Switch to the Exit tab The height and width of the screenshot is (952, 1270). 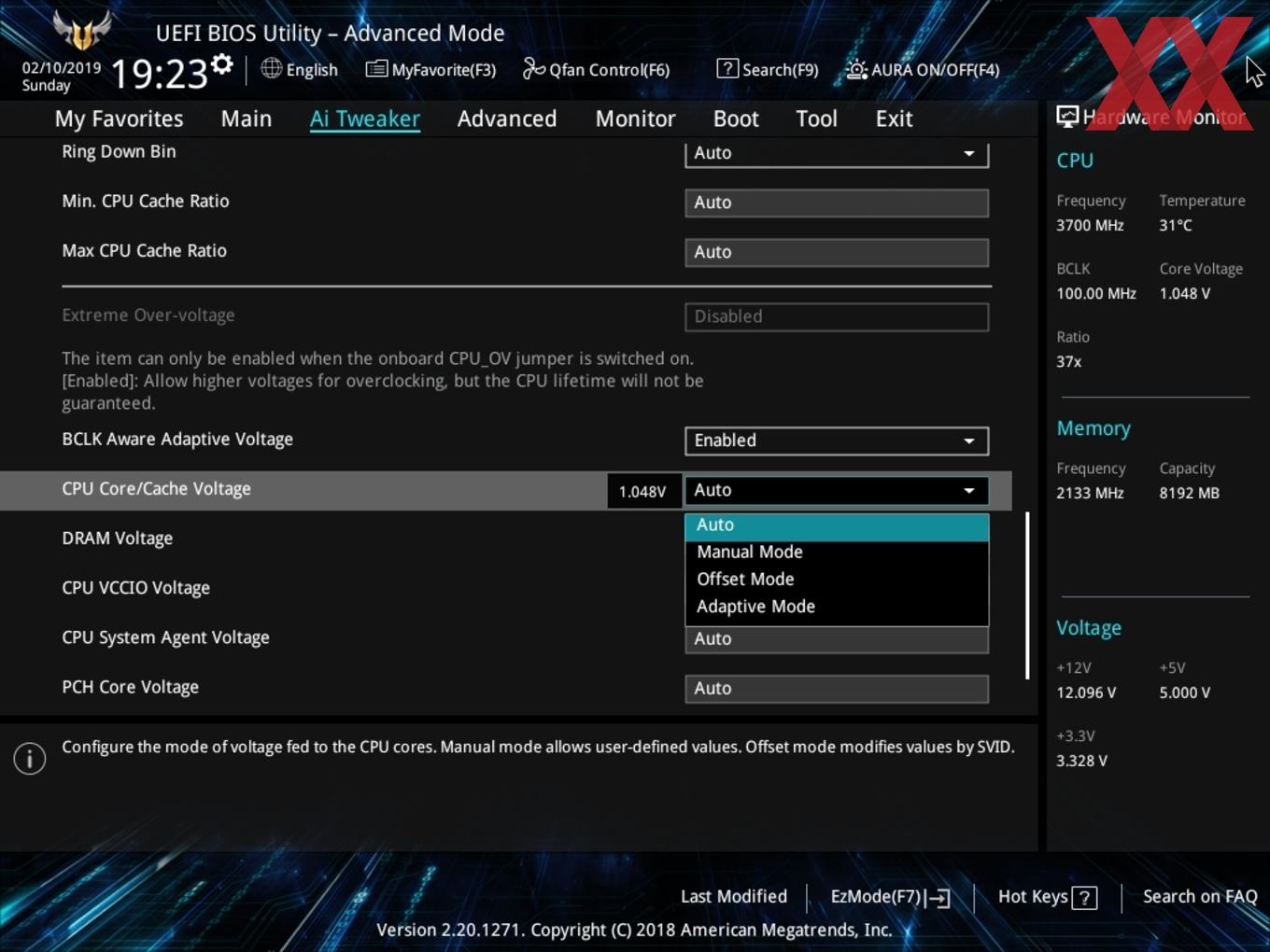point(894,119)
